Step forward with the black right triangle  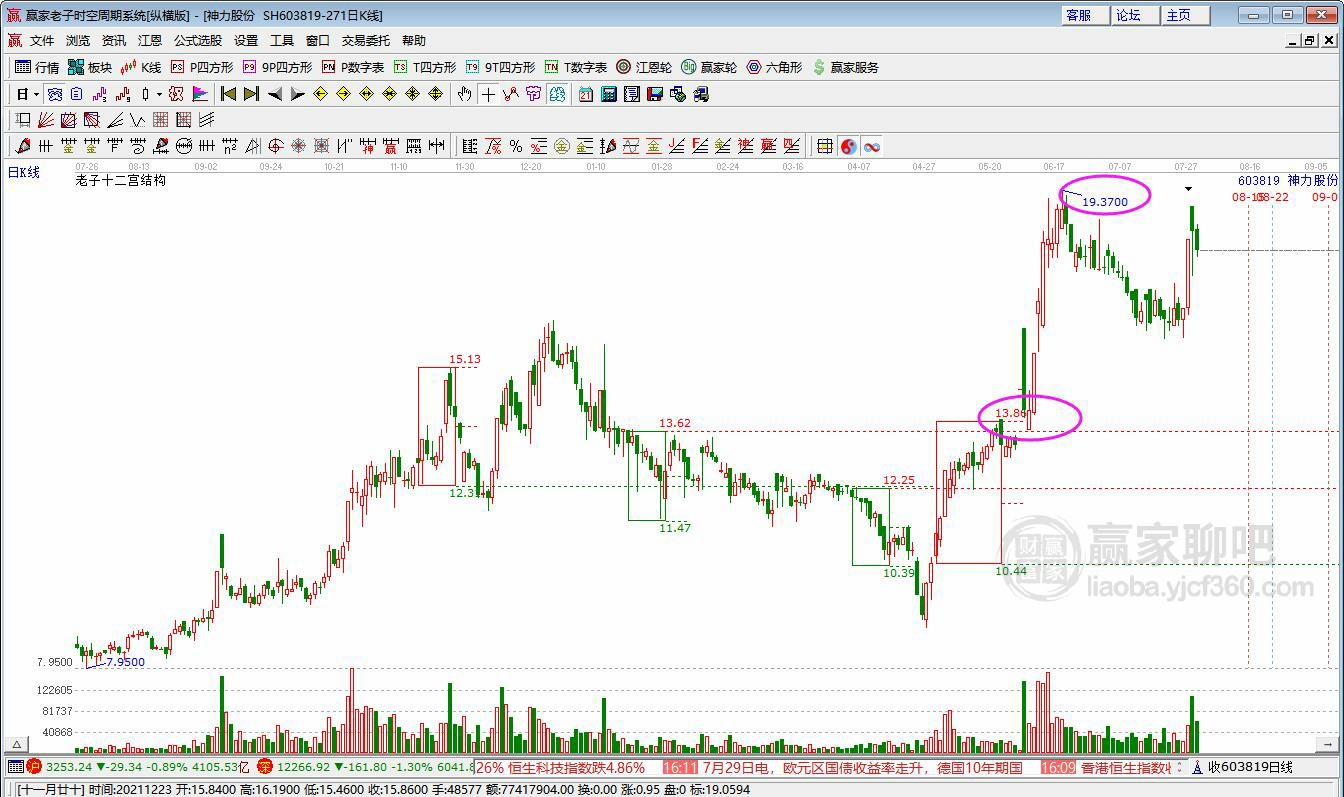[297, 94]
